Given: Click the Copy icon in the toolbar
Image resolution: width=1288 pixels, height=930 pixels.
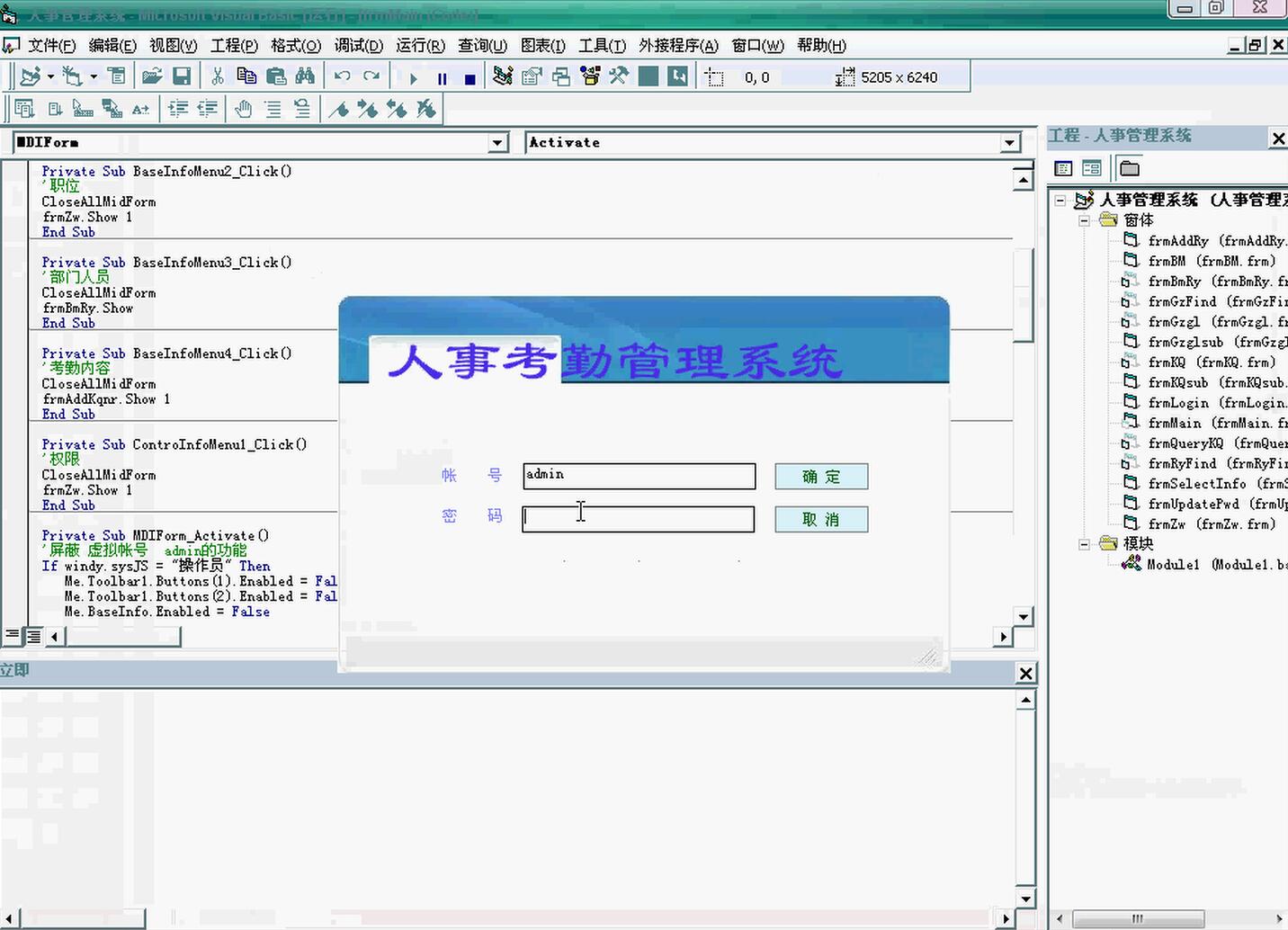Looking at the screenshot, I should pyautogui.click(x=246, y=76).
